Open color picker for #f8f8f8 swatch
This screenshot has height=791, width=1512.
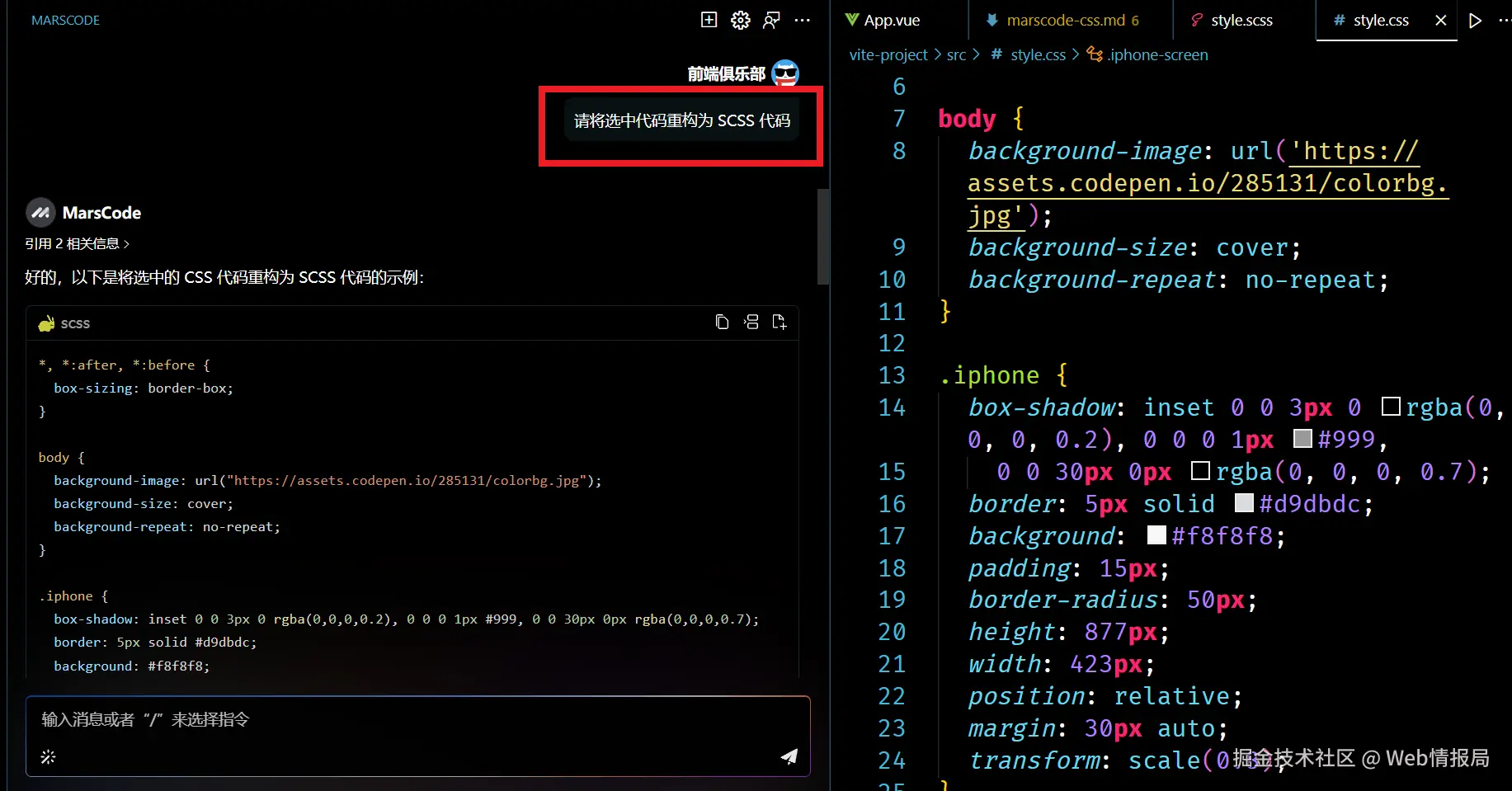(x=1156, y=535)
